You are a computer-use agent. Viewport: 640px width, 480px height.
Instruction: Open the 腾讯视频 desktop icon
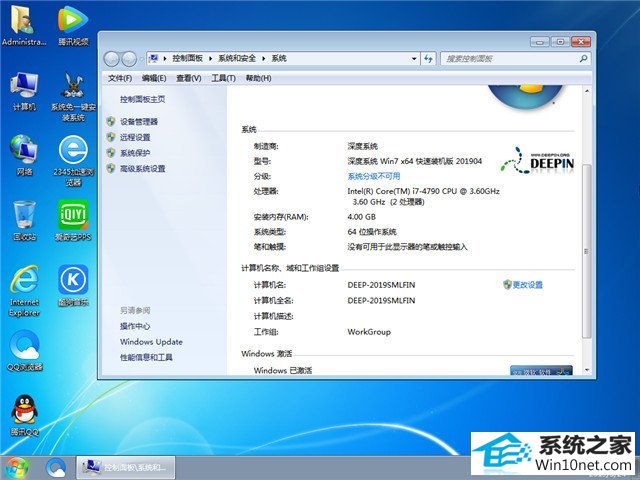point(73,23)
